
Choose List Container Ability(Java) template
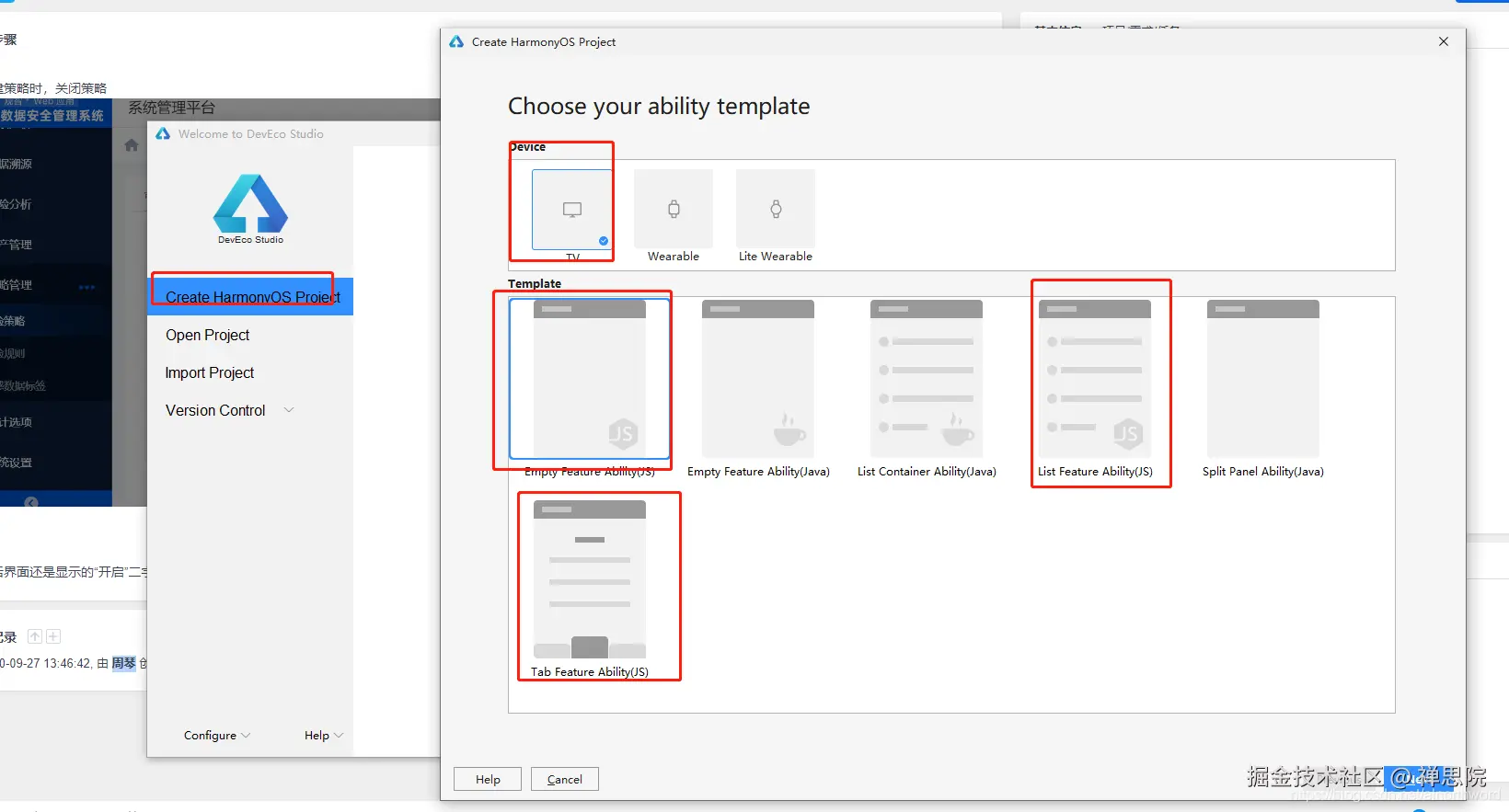point(927,379)
